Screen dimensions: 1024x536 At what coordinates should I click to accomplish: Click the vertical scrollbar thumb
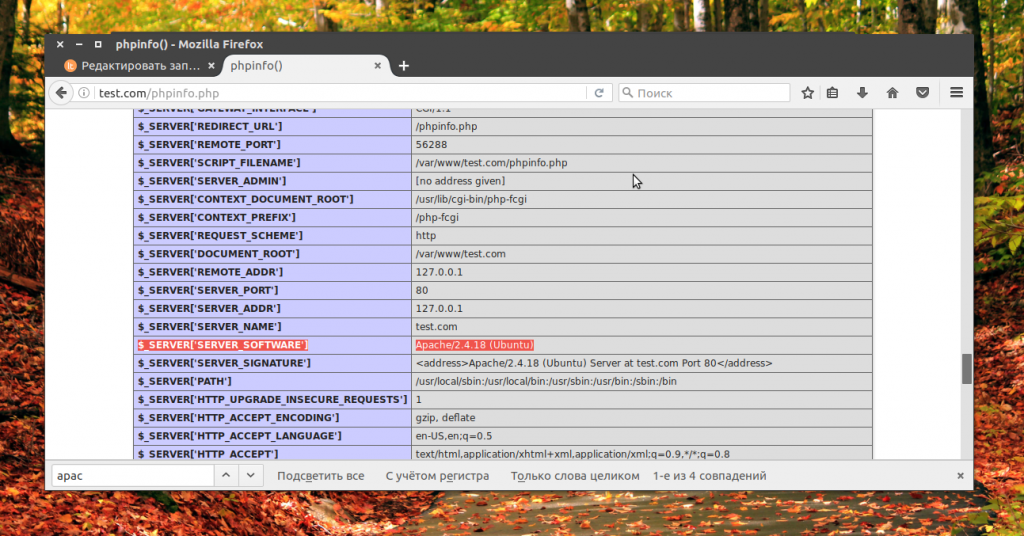coord(966,368)
